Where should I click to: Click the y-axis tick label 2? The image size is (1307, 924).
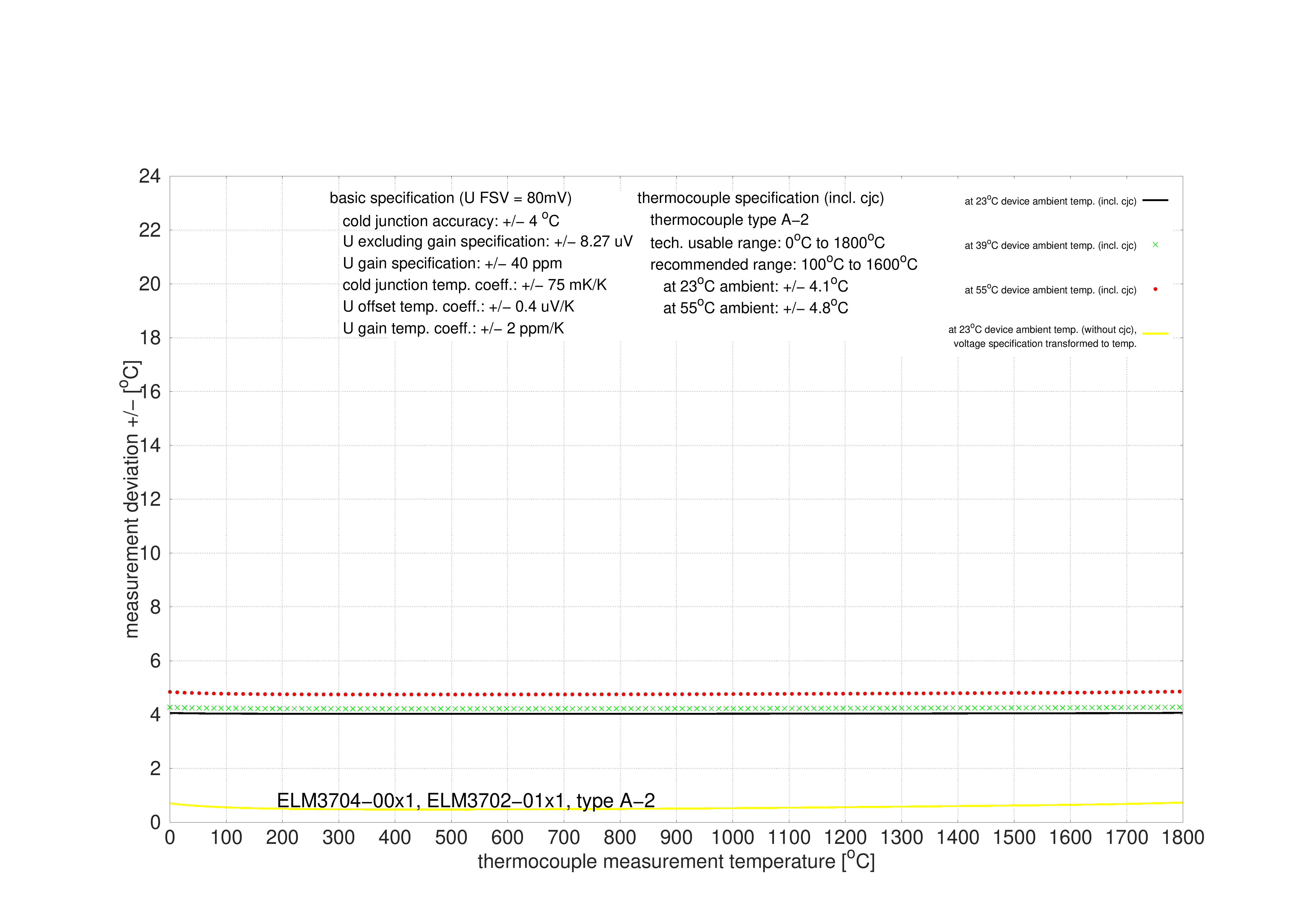coord(156,769)
